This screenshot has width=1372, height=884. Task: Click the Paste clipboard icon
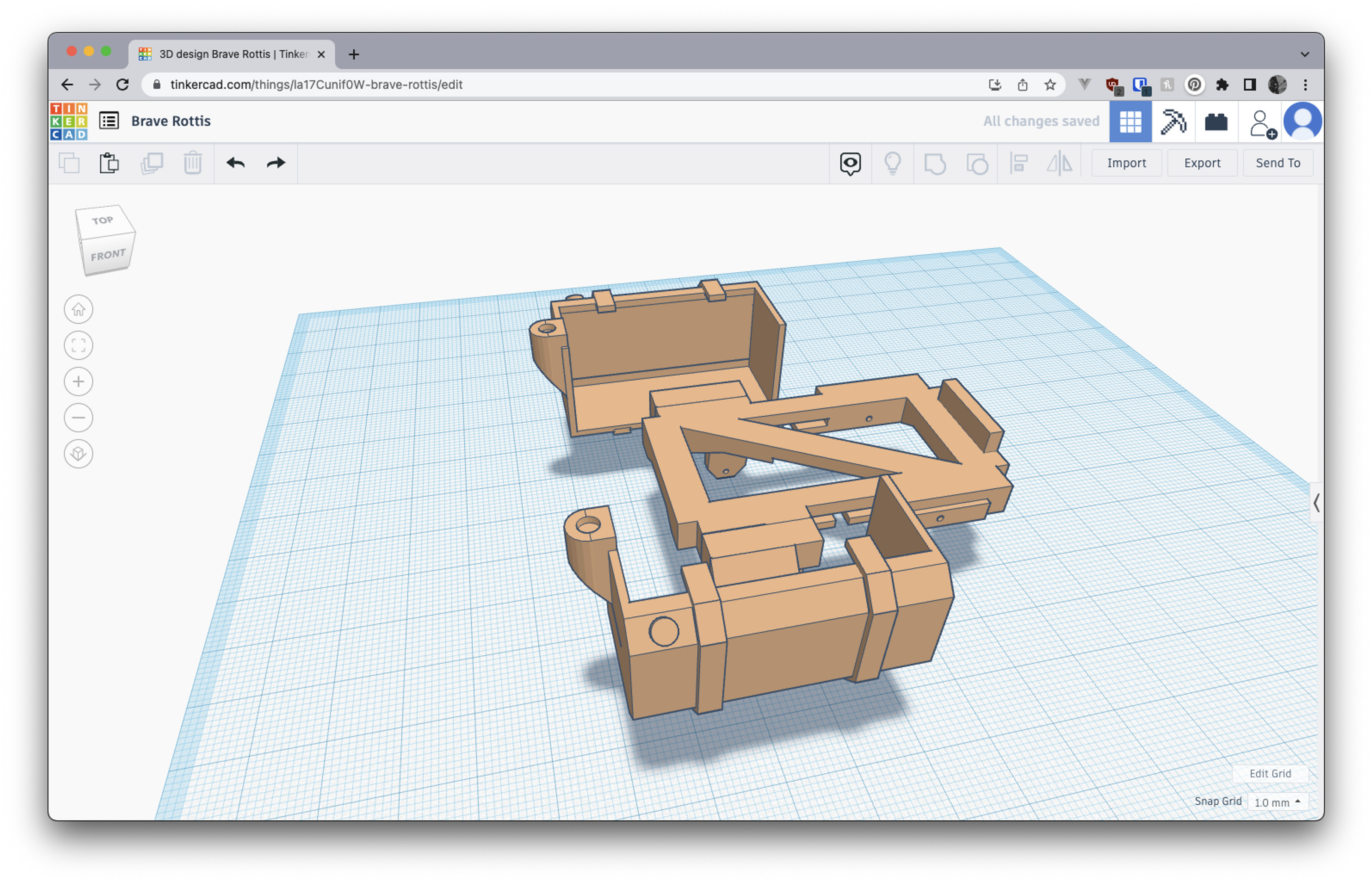109,163
